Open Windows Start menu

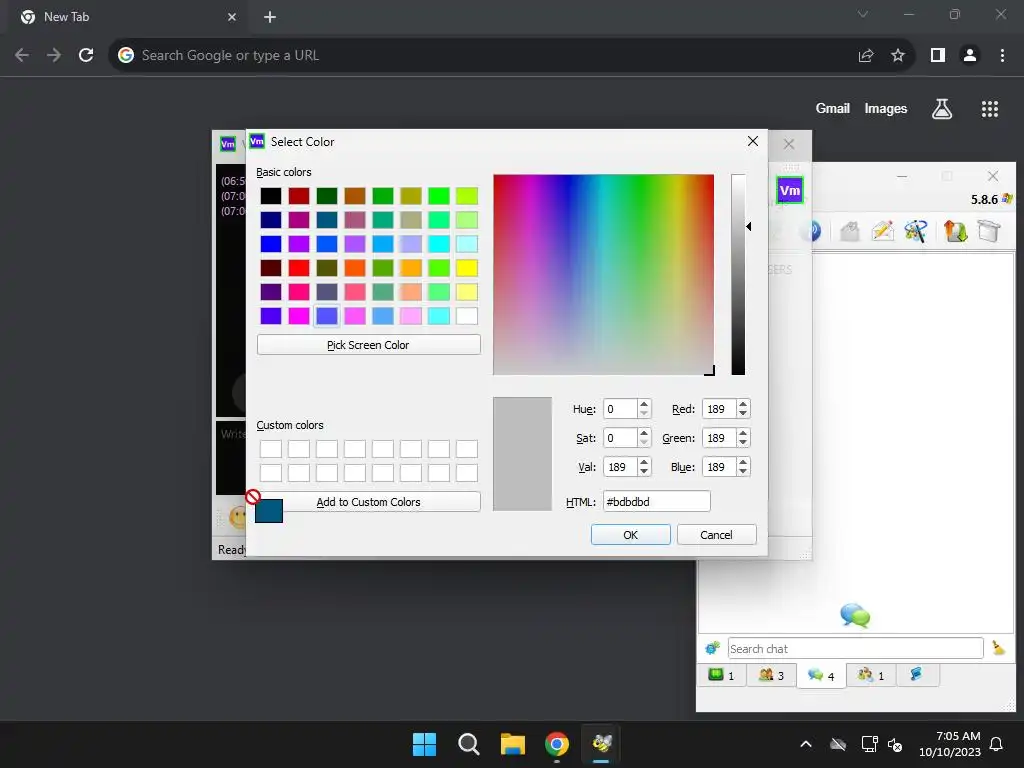(424, 744)
